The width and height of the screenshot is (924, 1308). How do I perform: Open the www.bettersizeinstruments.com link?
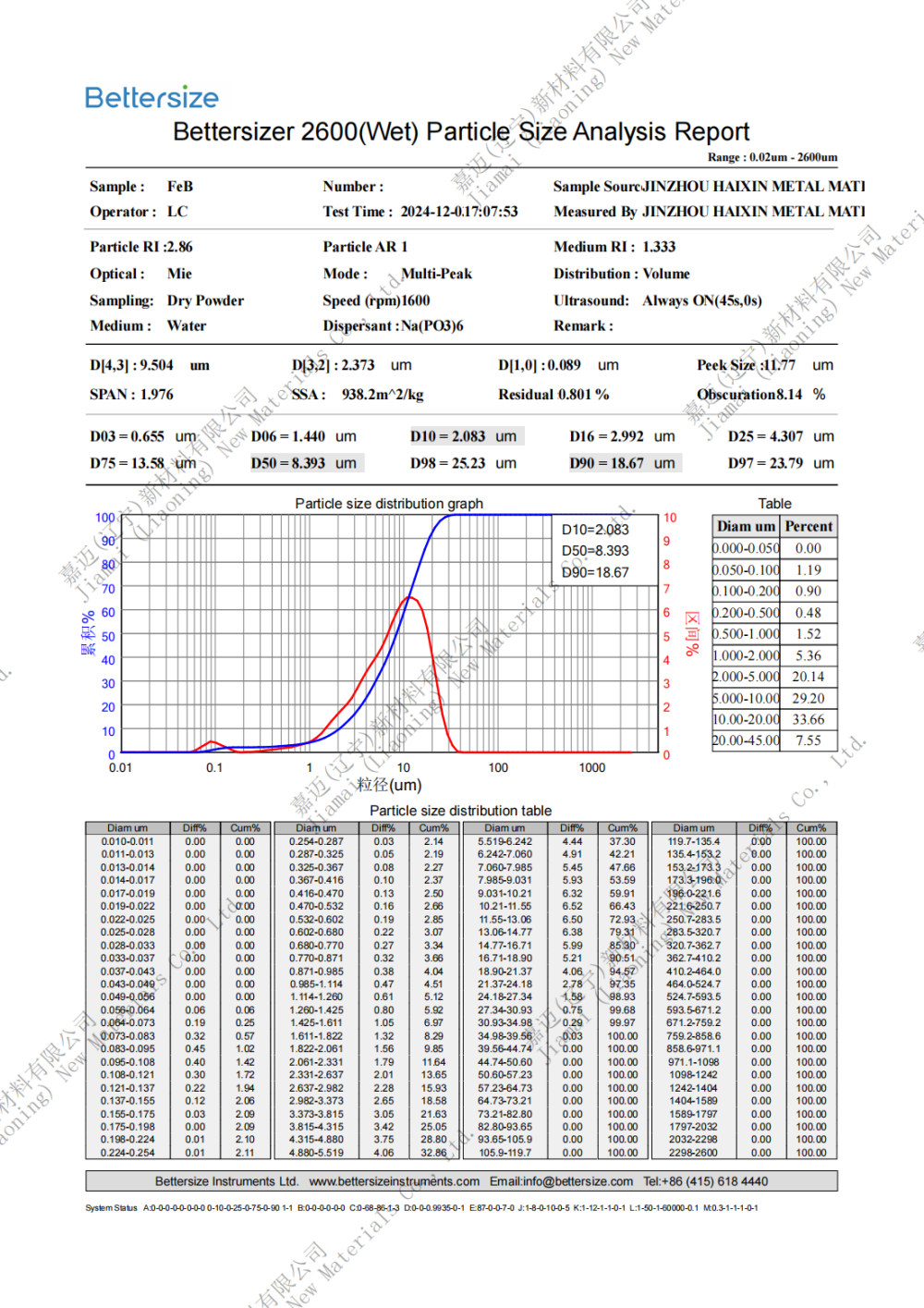coord(395,1181)
